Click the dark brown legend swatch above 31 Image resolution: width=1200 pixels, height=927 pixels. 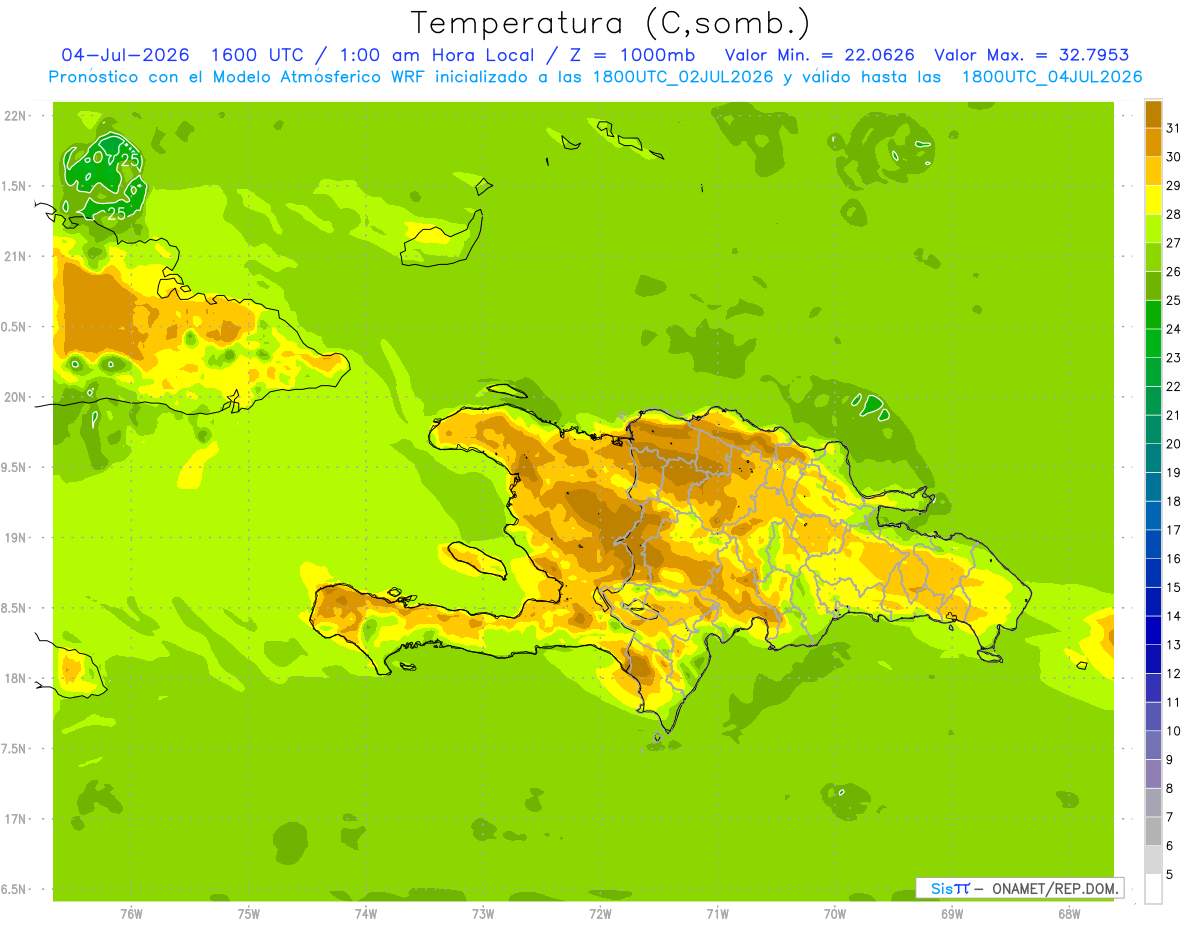(1153, 114)
